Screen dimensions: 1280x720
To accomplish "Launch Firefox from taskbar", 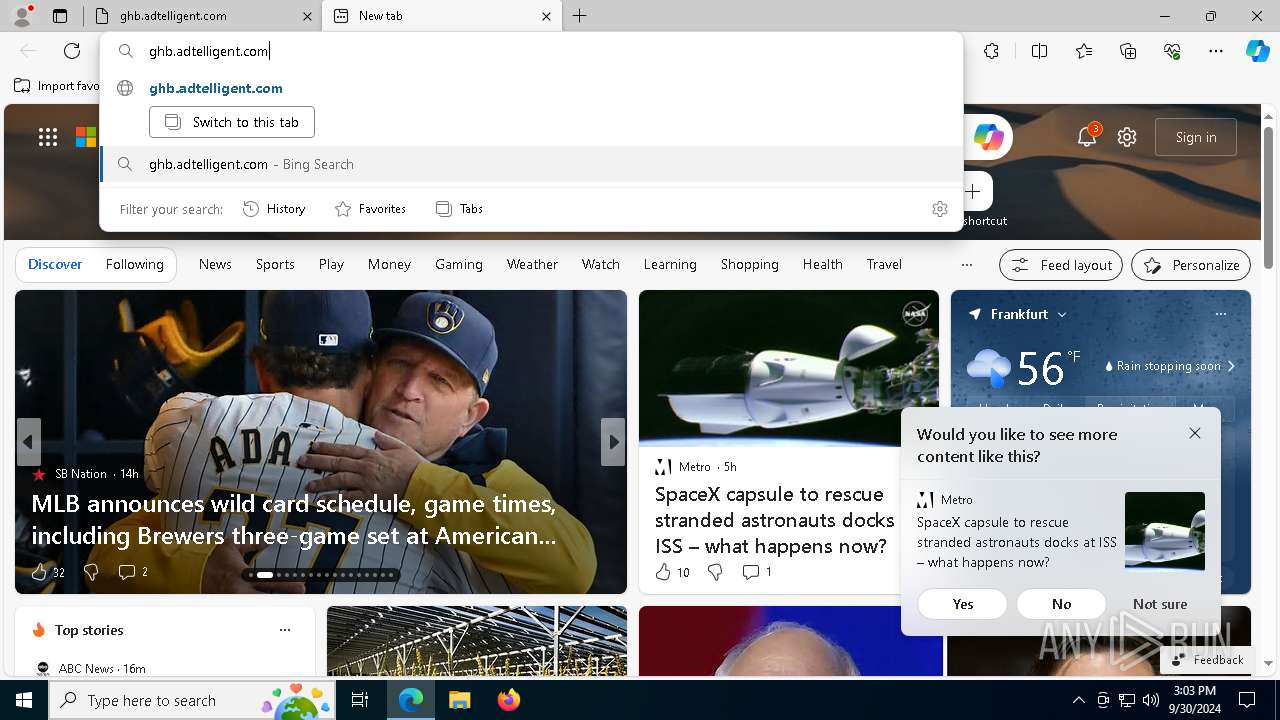I will 508,700.
